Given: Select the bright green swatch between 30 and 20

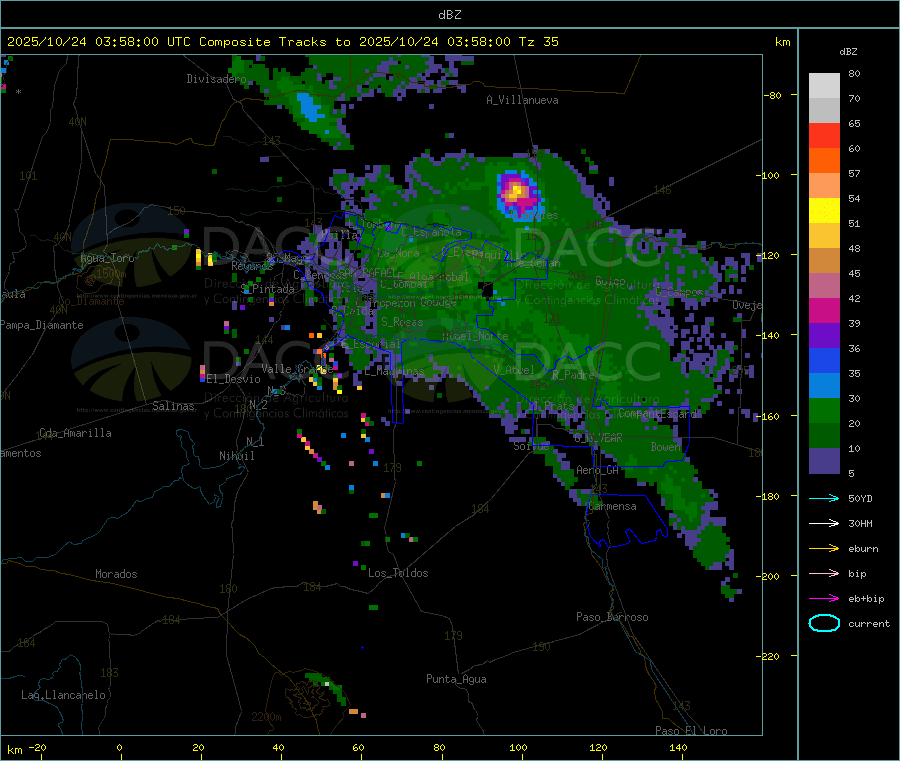Looking at the screenshot, I should click(824, 410).
